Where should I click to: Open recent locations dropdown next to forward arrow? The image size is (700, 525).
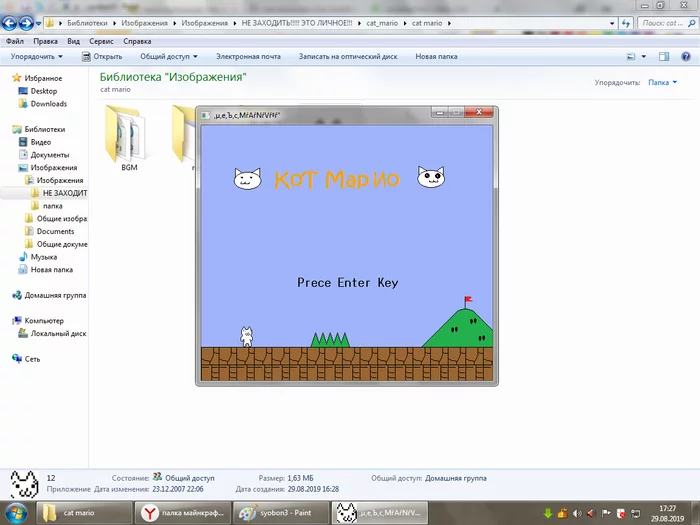pos(38,24)
